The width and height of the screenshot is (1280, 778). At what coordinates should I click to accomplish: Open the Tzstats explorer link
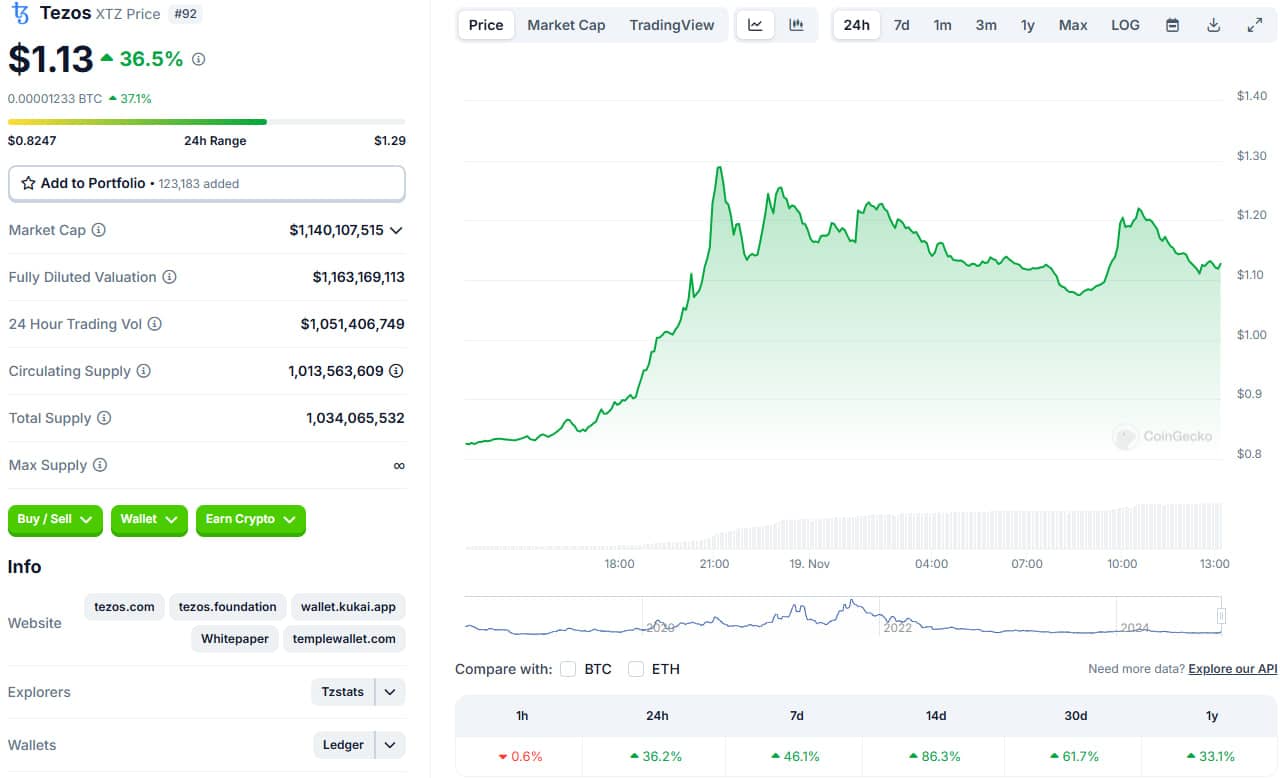pos(343,692)
